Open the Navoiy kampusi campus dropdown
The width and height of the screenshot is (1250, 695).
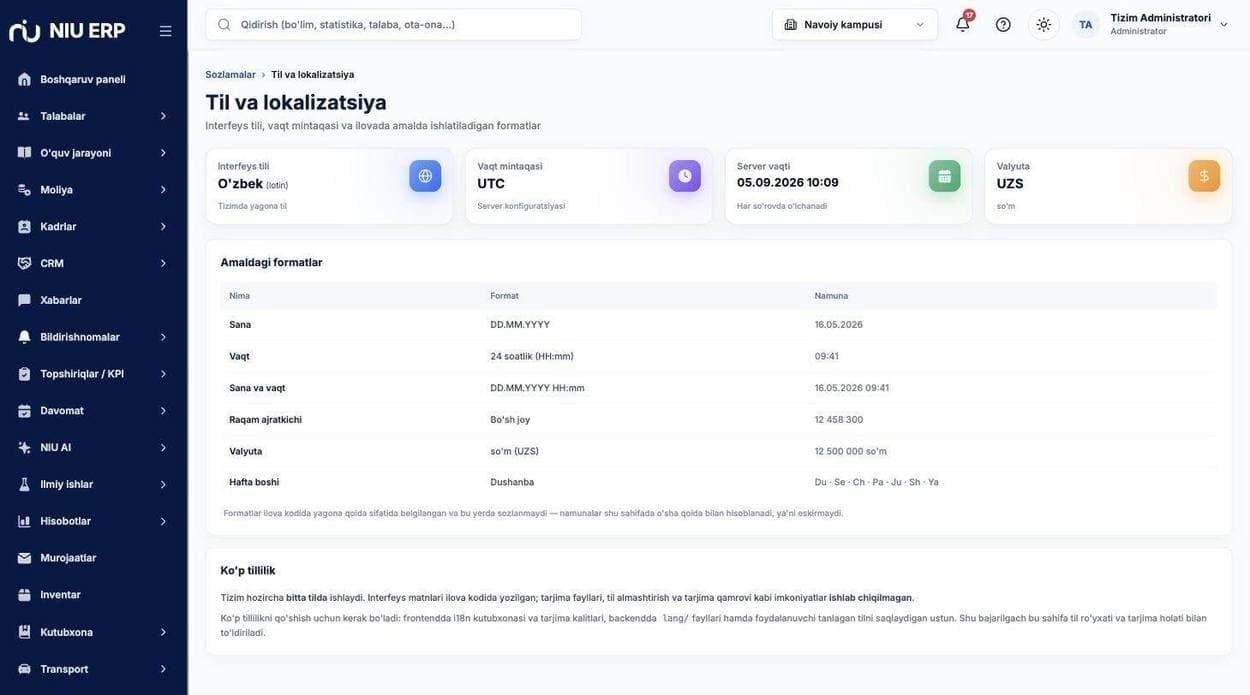(855, 24)
